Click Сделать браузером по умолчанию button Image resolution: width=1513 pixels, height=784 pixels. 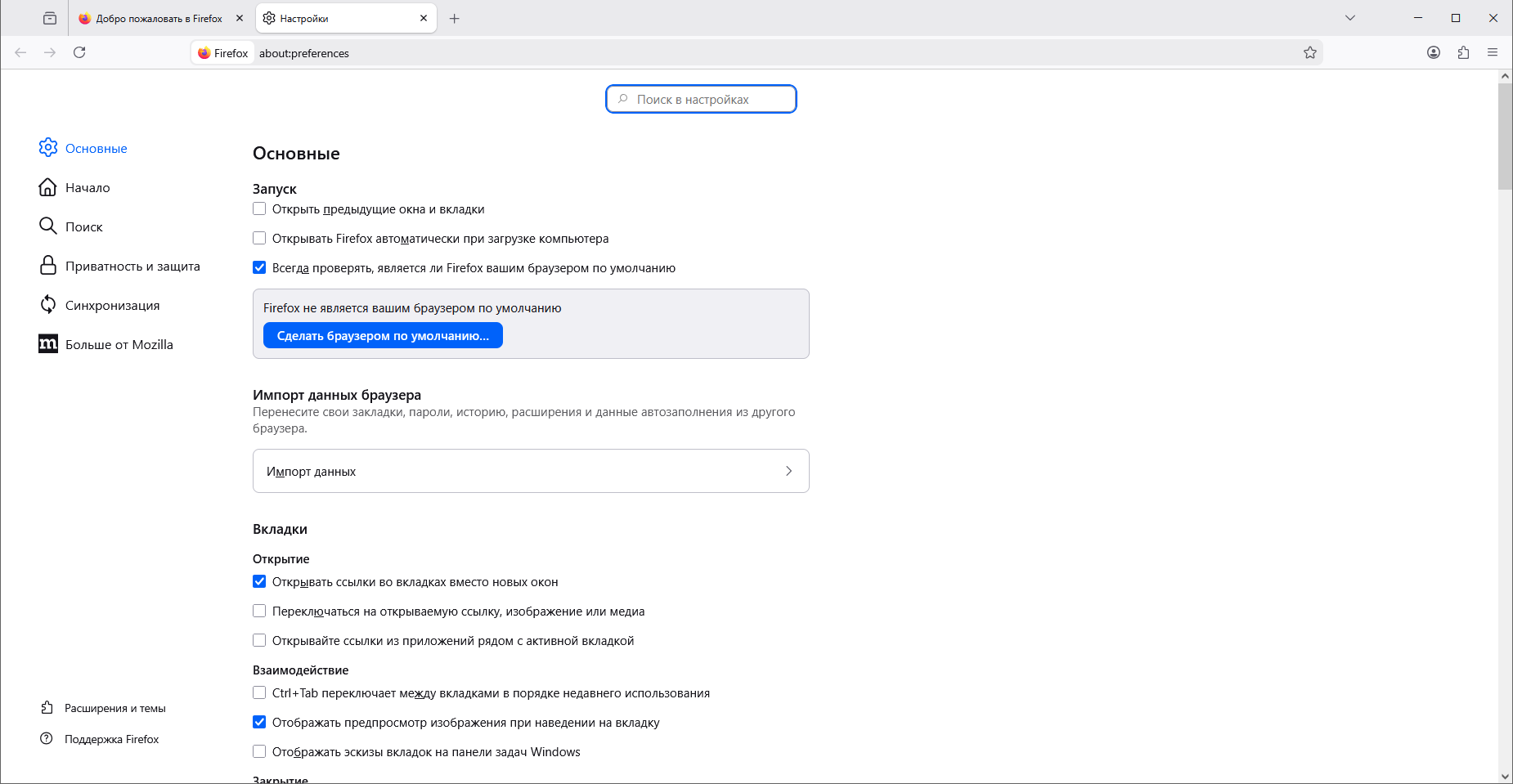383,336
